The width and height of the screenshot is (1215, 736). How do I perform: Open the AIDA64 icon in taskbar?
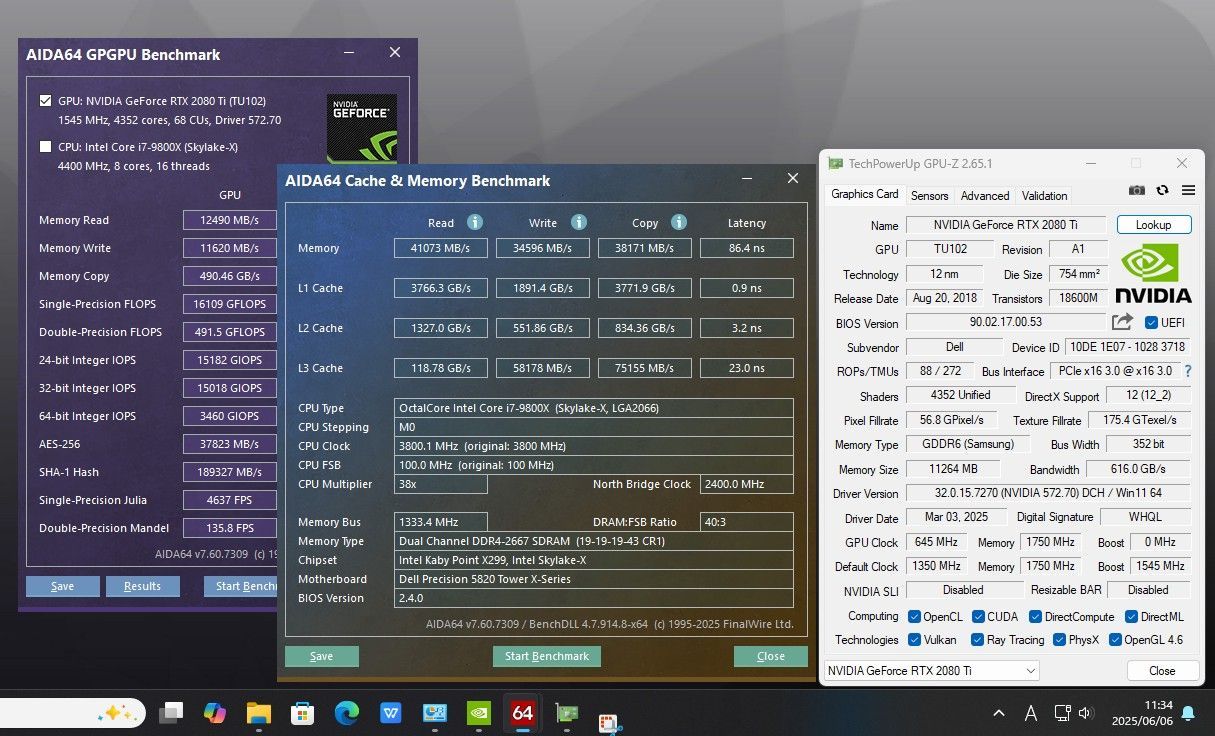point(522,713)
